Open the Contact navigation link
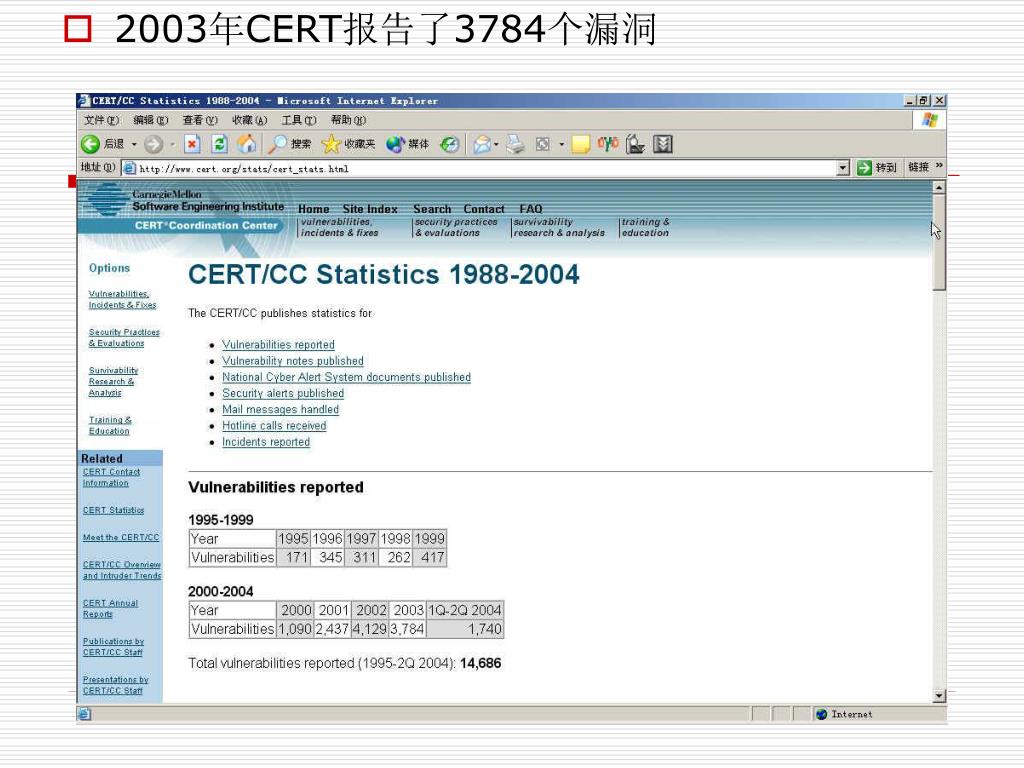The image size is (1024, 768). (x=484, y=209)
